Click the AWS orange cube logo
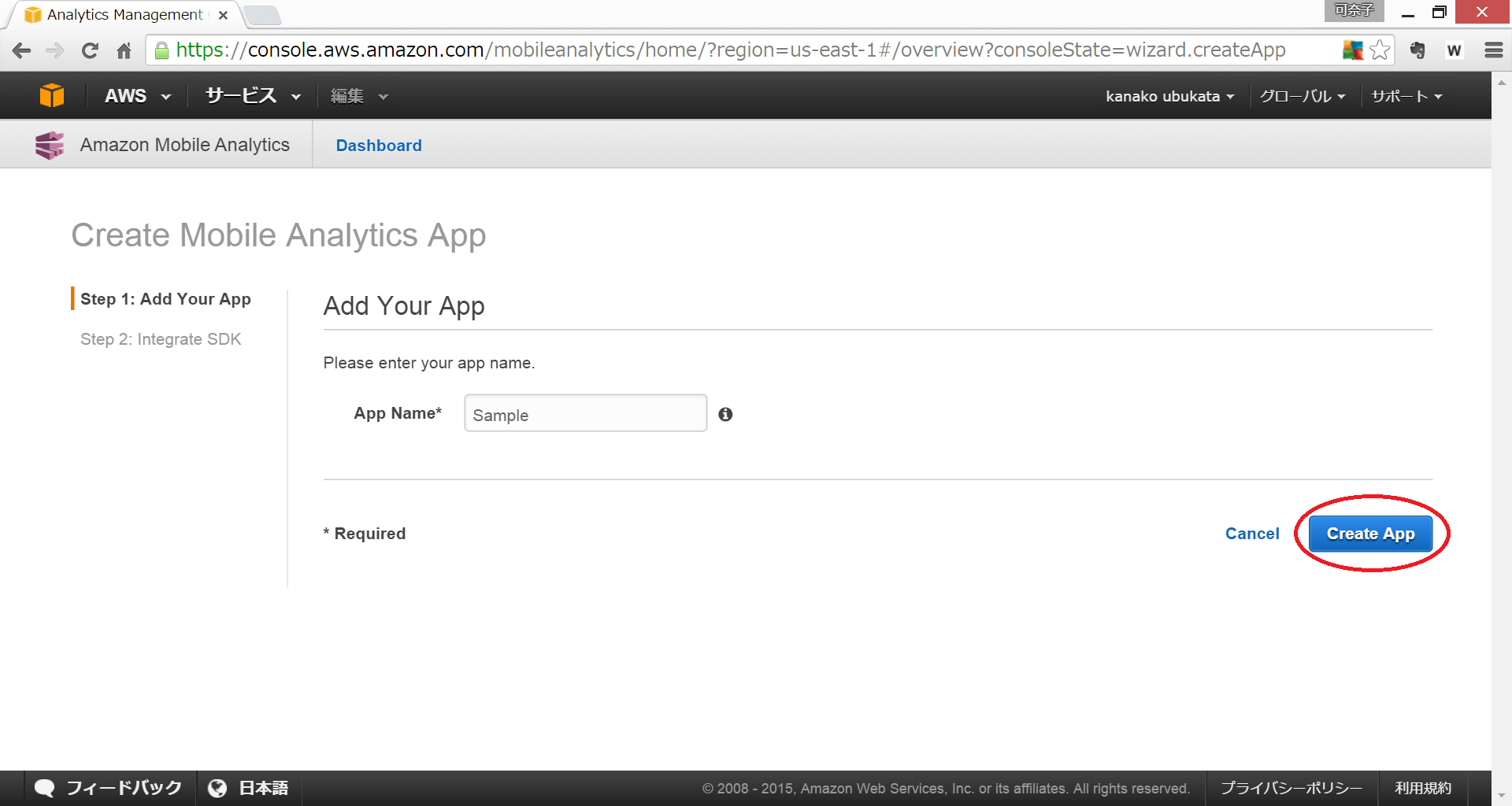The height and width of the screenshot is (806, 1512). click(52, 95)
